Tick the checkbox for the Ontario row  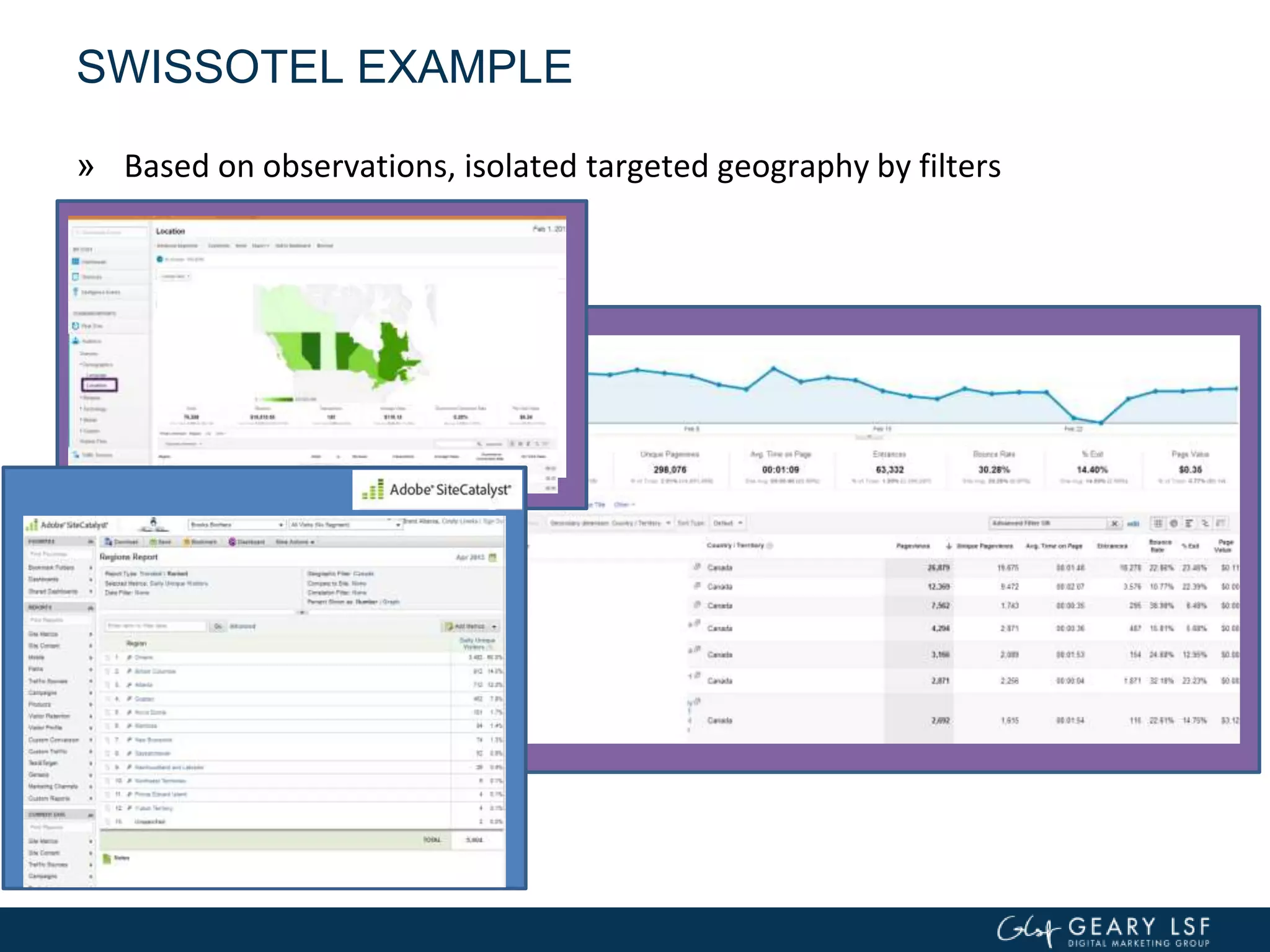point(107,658)
